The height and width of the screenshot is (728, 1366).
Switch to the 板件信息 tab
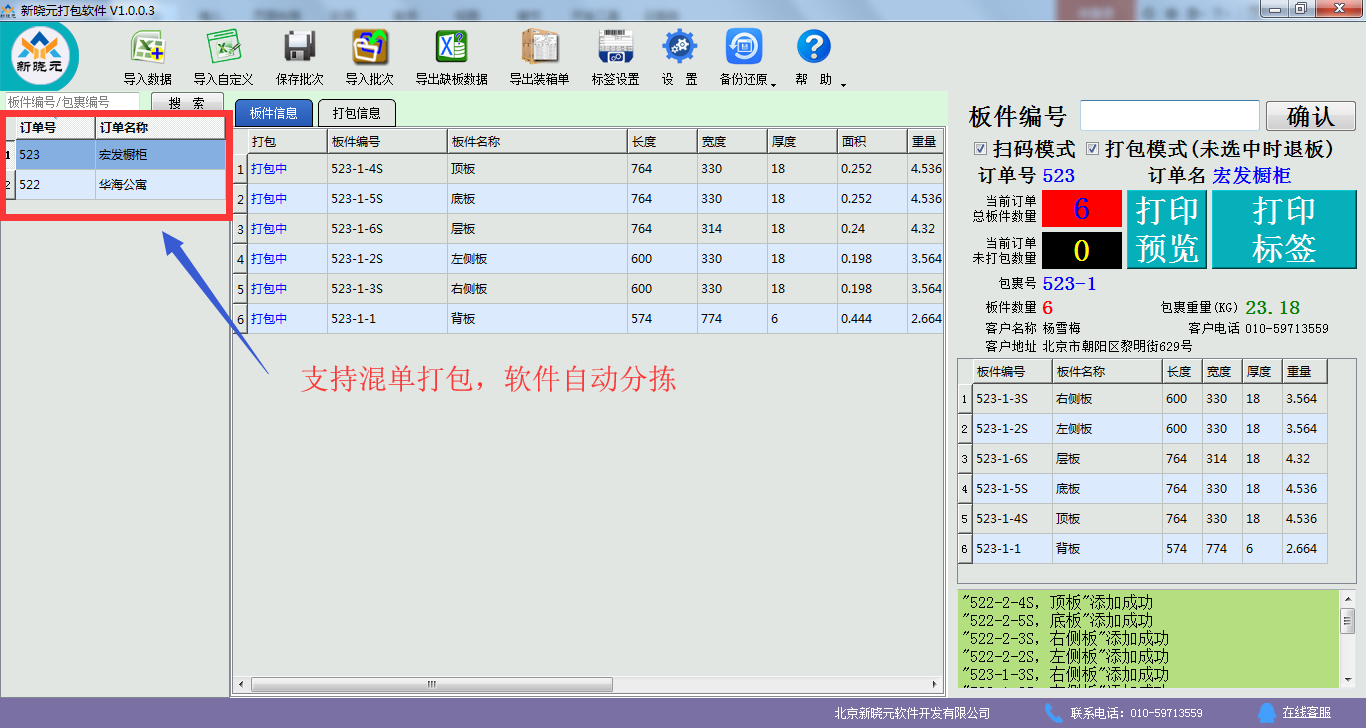point(274,113)
